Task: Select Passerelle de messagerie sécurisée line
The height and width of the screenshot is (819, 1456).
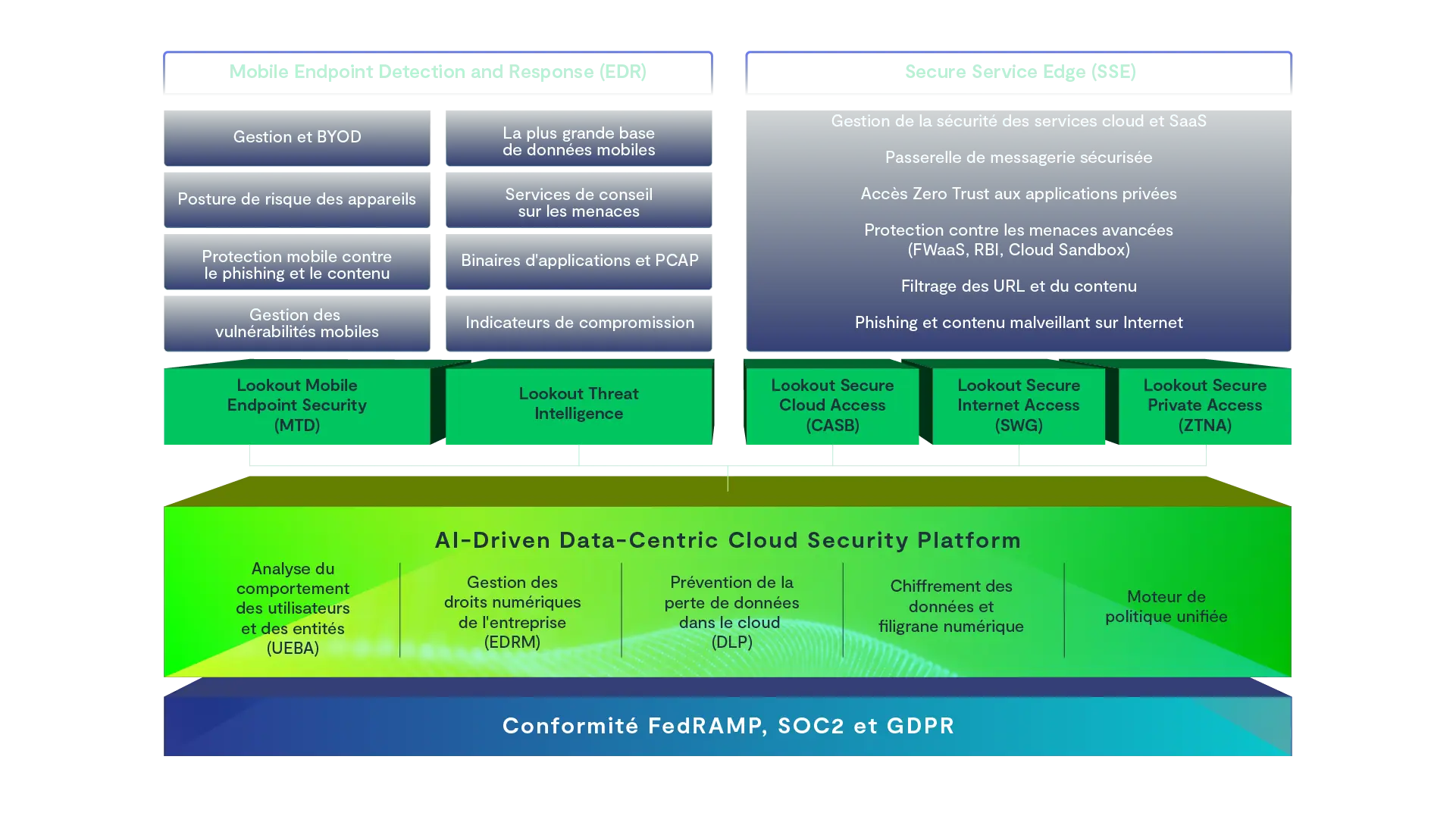Action: tap(1019, 158)
